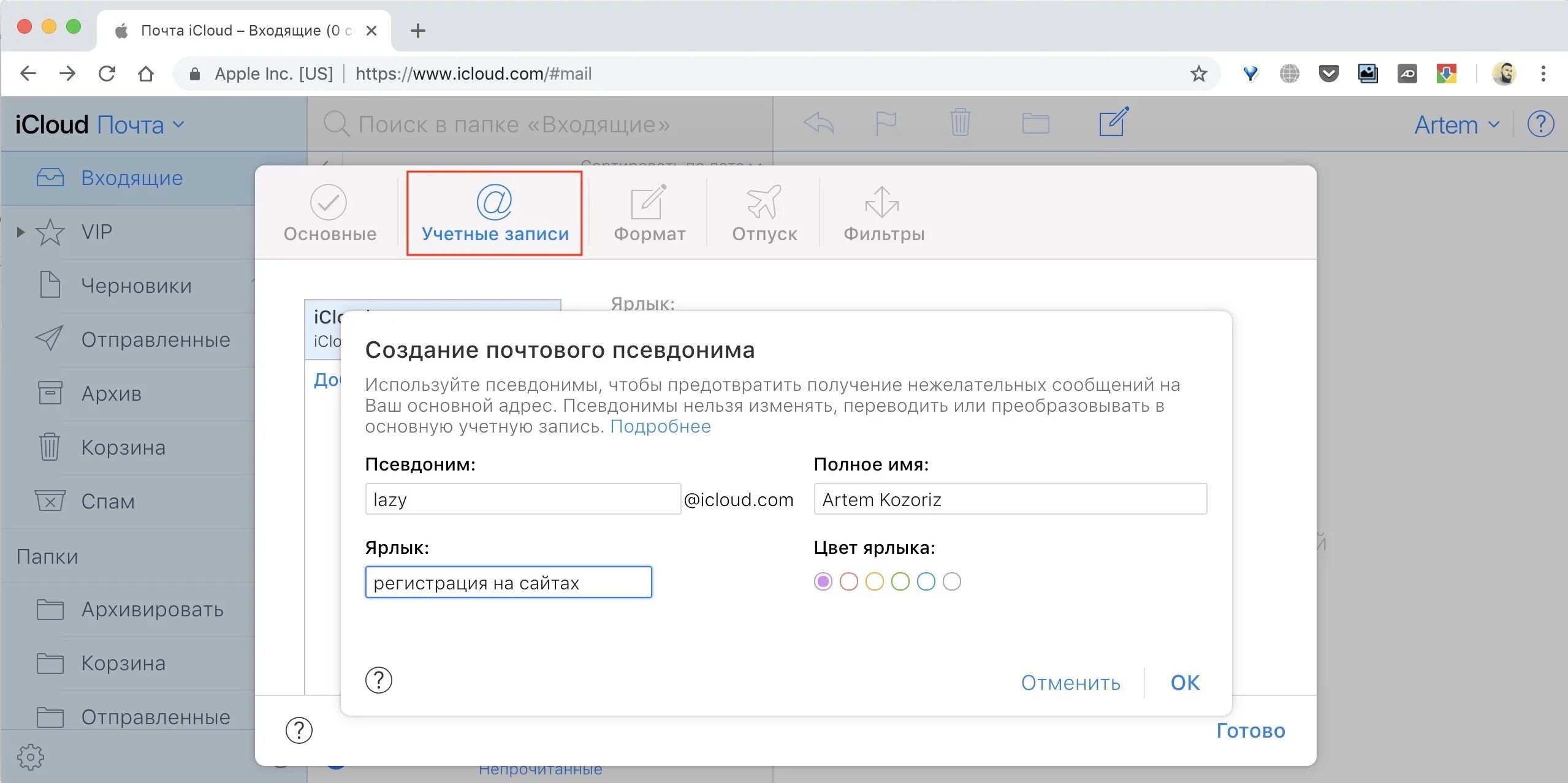Image resolution: width=1568 pixels, height=783 pixels.
Task: Bookmark page with the star icon
Action: coord(1198,74)
